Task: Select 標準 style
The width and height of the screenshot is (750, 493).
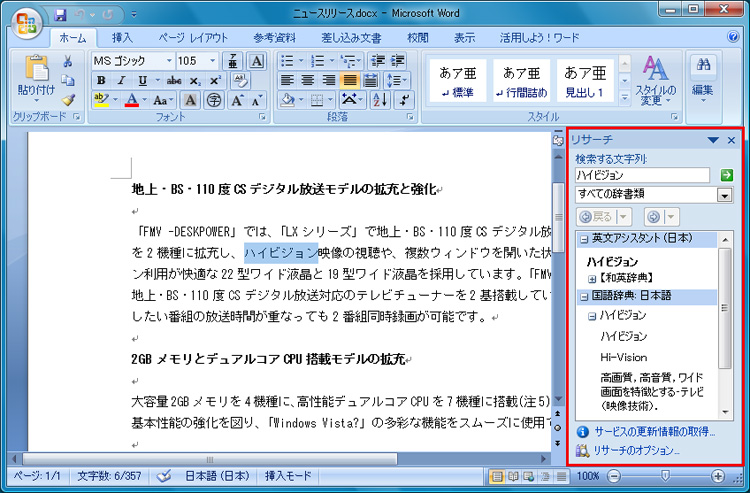Action: click(x=458, y=80)
